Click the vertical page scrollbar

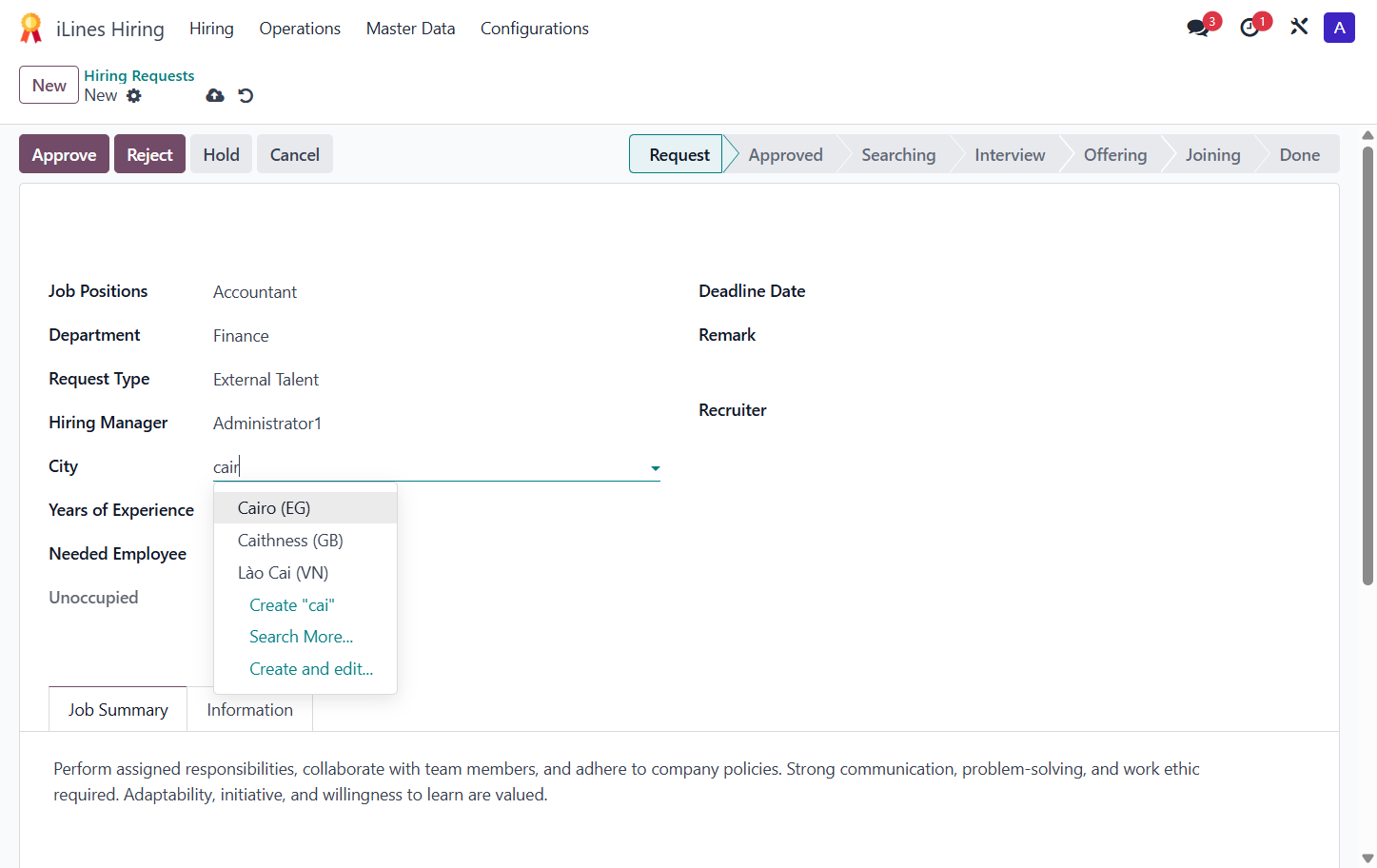(x=1367, y=365)
